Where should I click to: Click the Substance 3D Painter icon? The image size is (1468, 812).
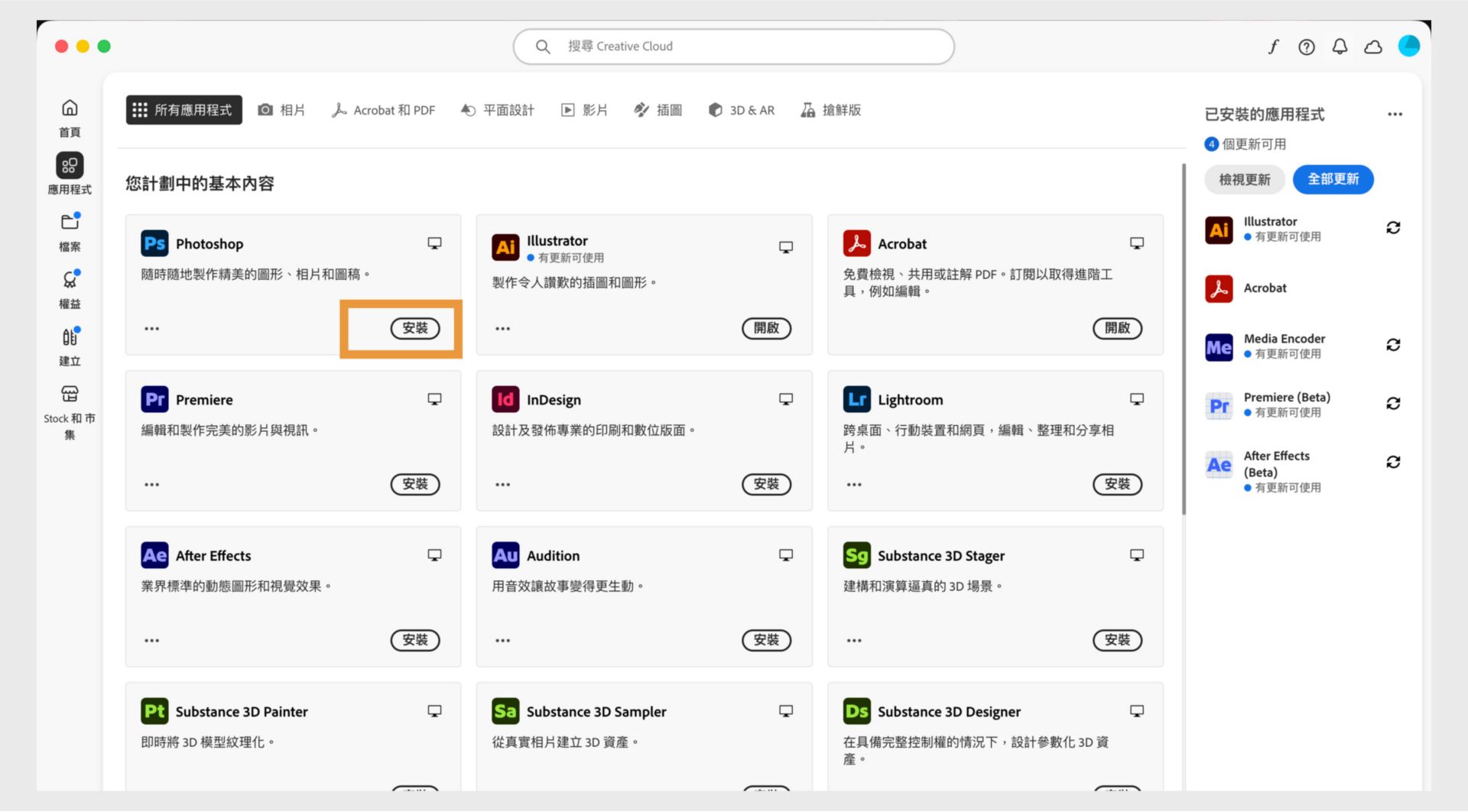pyautogui.click(x=154, y=711)
